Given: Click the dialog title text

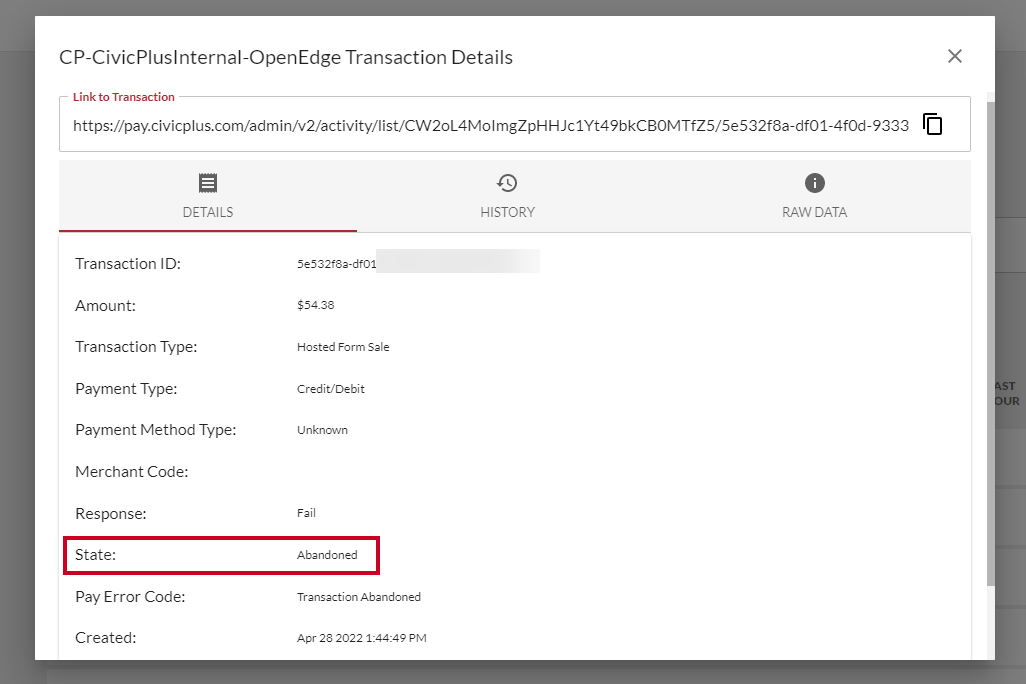Looking at the screenshot, I should pyautogui.click(x=286, y=58).
